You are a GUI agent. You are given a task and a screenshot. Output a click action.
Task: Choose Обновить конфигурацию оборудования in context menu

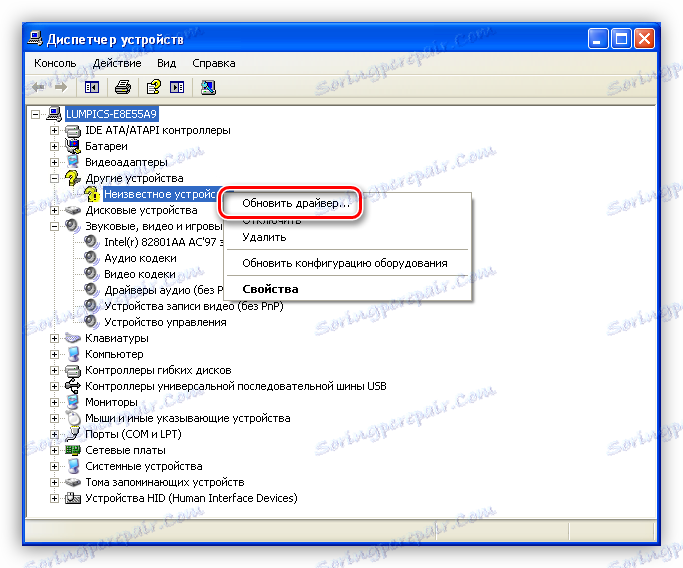[x=348, y=263]
